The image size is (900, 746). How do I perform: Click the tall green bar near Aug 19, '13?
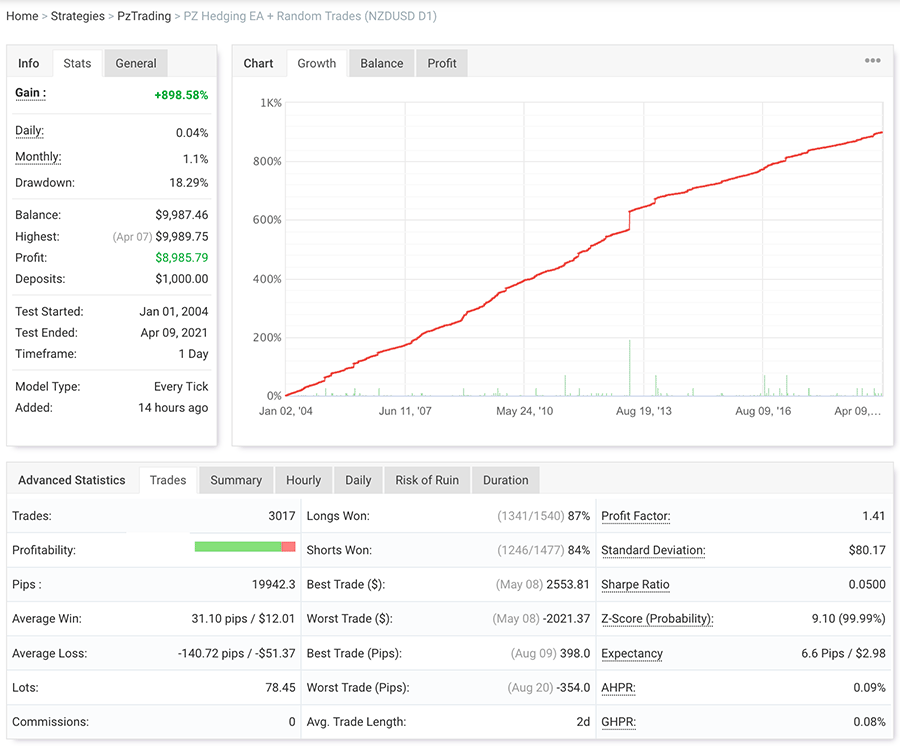(x=630, y=368)
